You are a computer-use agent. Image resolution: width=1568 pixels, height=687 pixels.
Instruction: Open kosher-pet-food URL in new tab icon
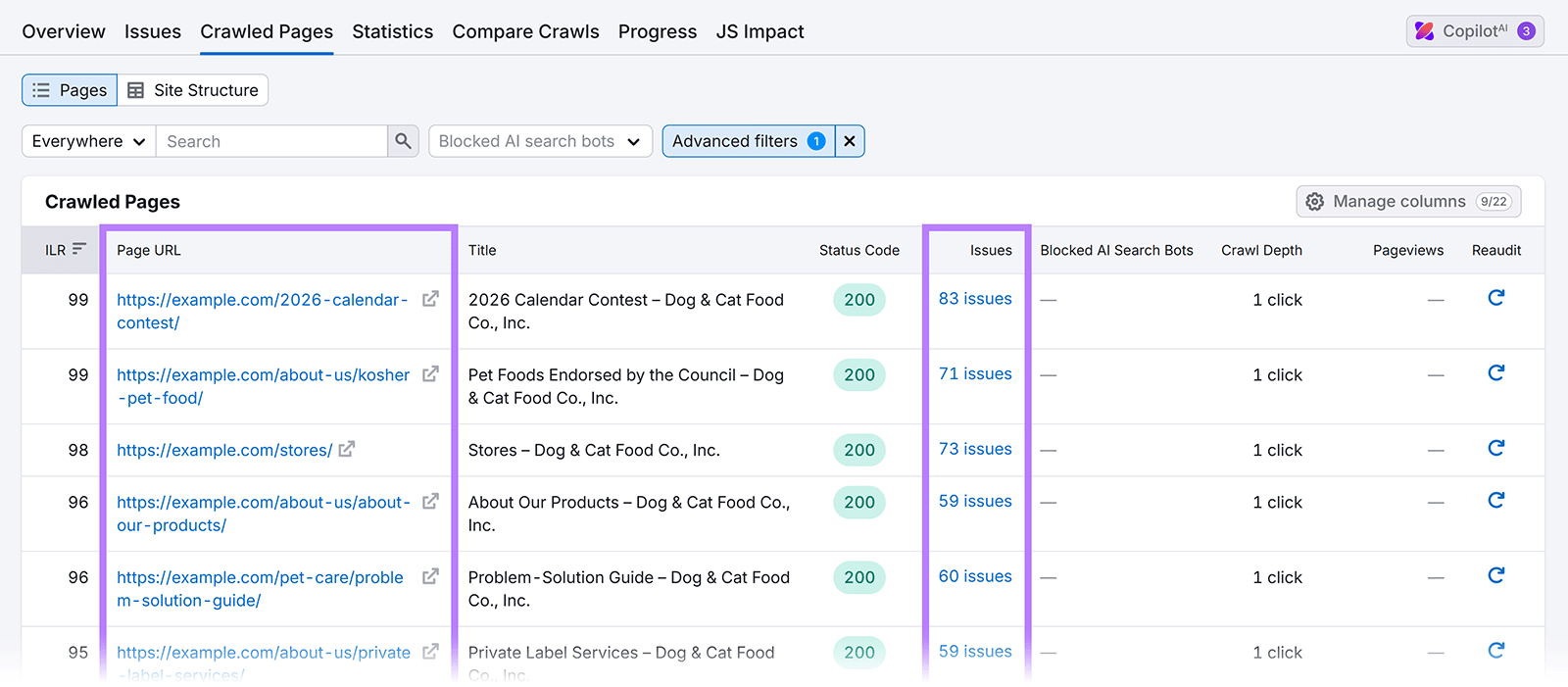coord(430,374)
